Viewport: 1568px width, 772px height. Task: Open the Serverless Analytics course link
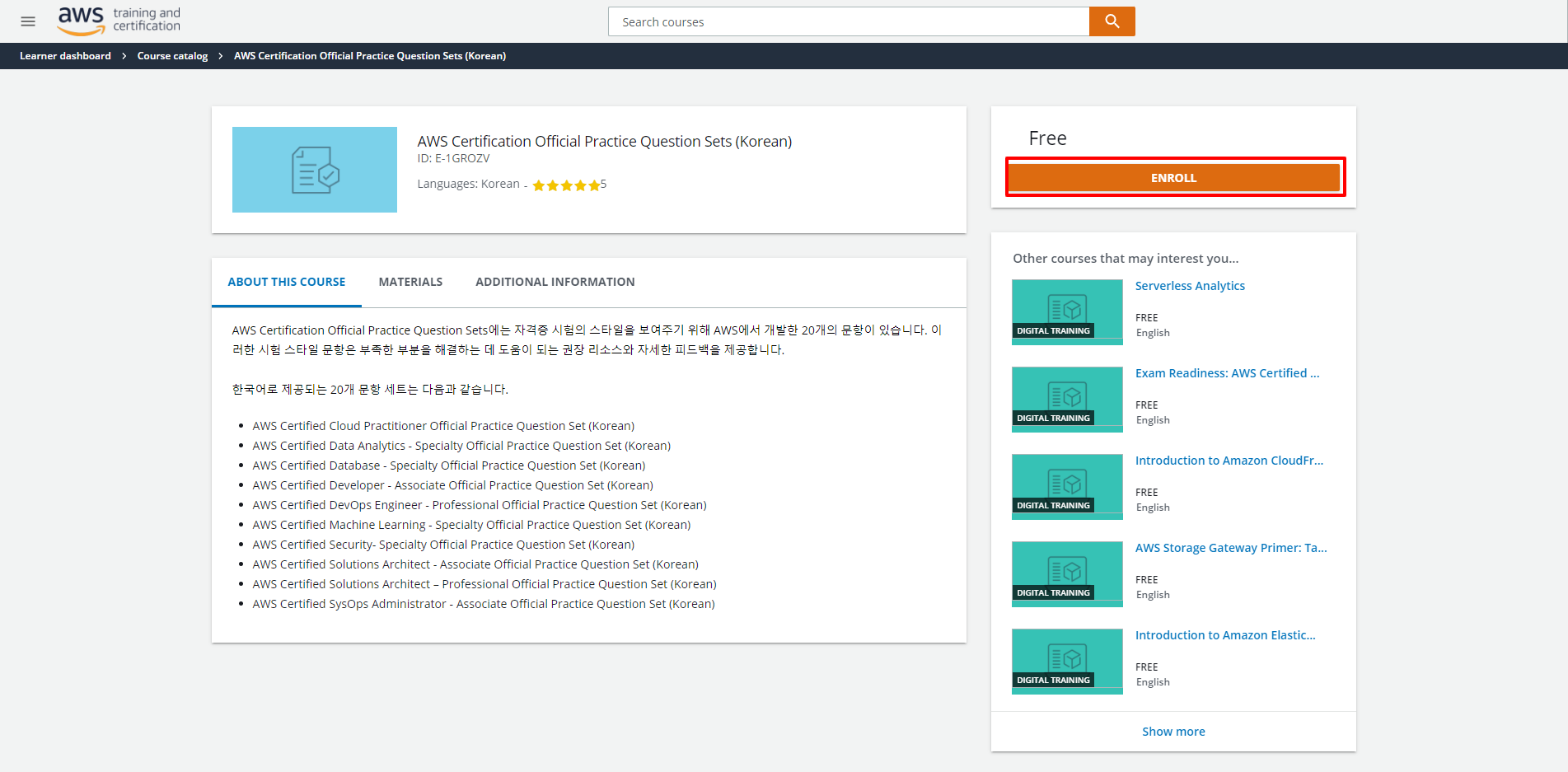tap(1190, 286)
